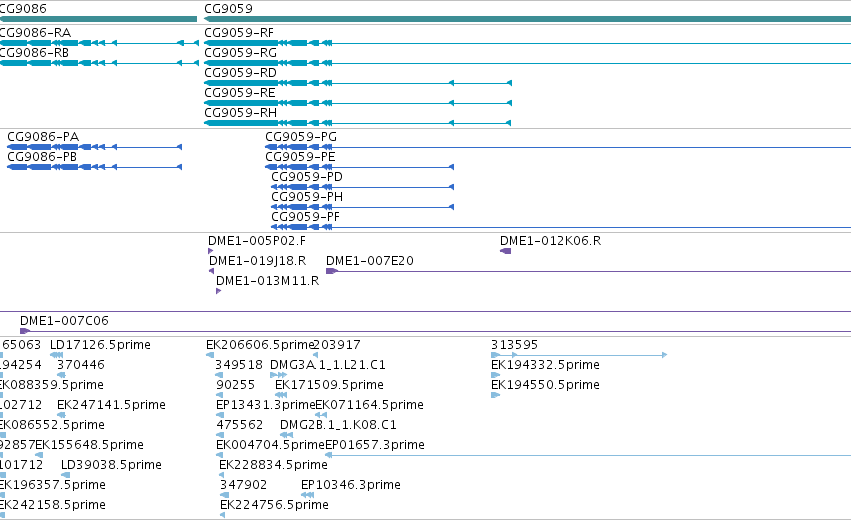Select transcript CG9059-RG label
Screen dimensions: 851x520
tap(240, 53)
